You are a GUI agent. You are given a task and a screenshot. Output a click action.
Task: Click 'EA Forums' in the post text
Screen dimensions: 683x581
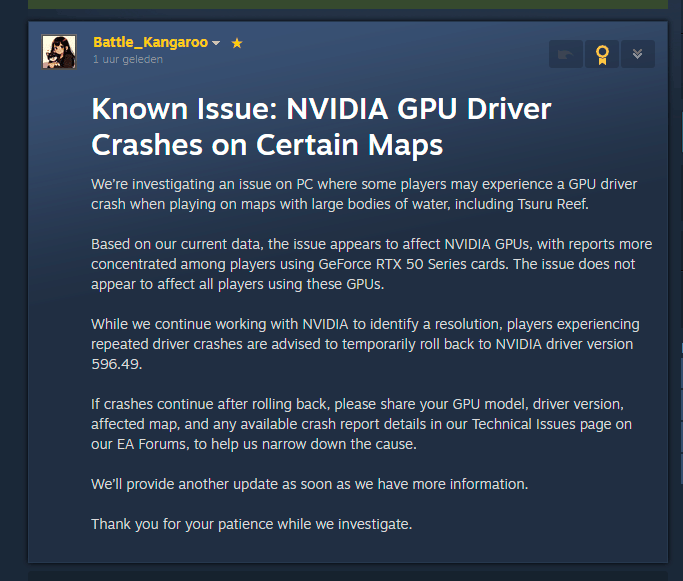(x=152, y=444)
